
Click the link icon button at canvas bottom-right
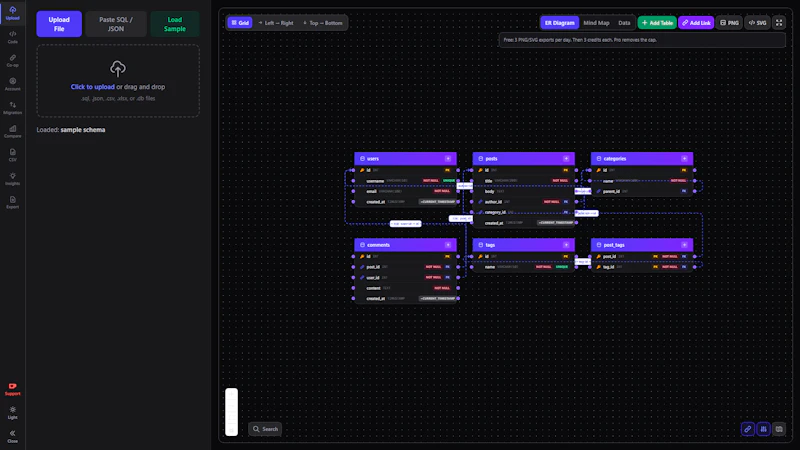coord(747,429)
